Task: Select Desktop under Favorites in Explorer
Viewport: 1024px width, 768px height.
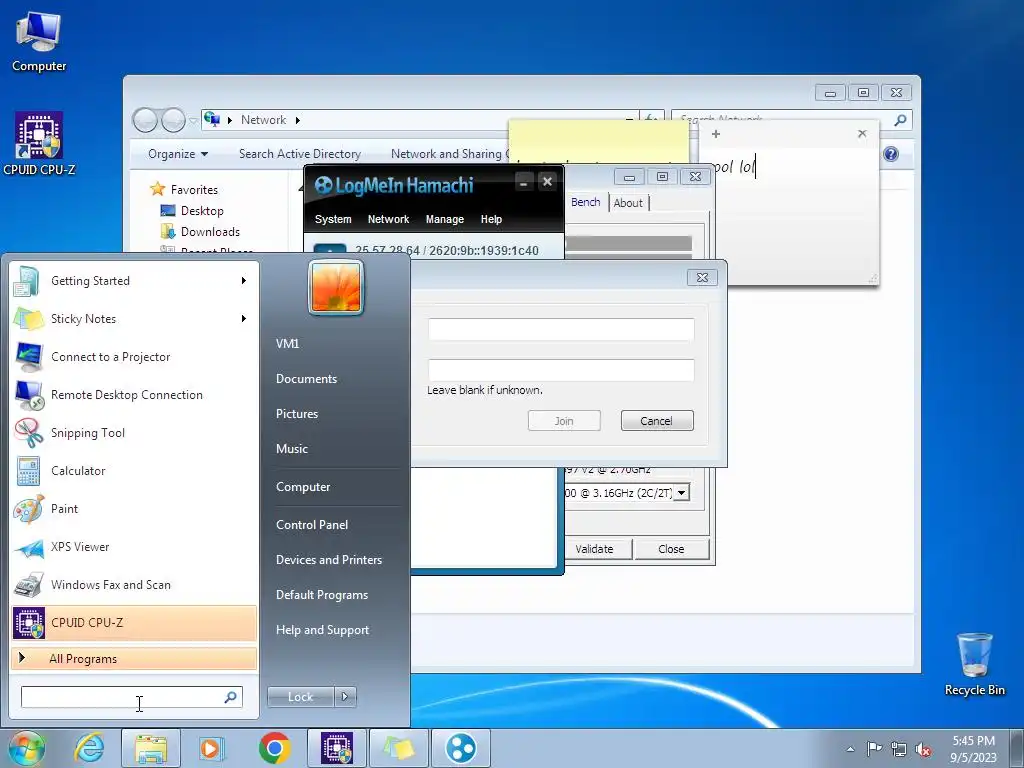Action: point(192,211)
